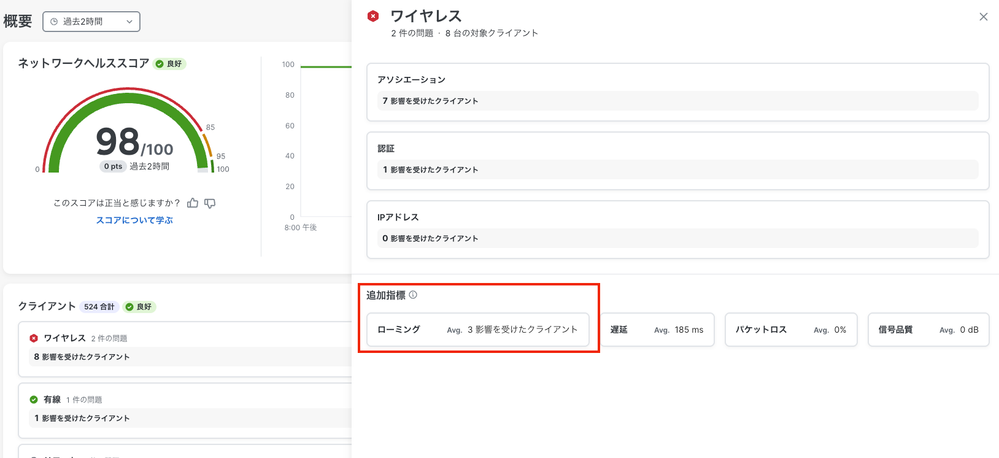
Task: Click the green line on the score chart
Action: (326, 66)
